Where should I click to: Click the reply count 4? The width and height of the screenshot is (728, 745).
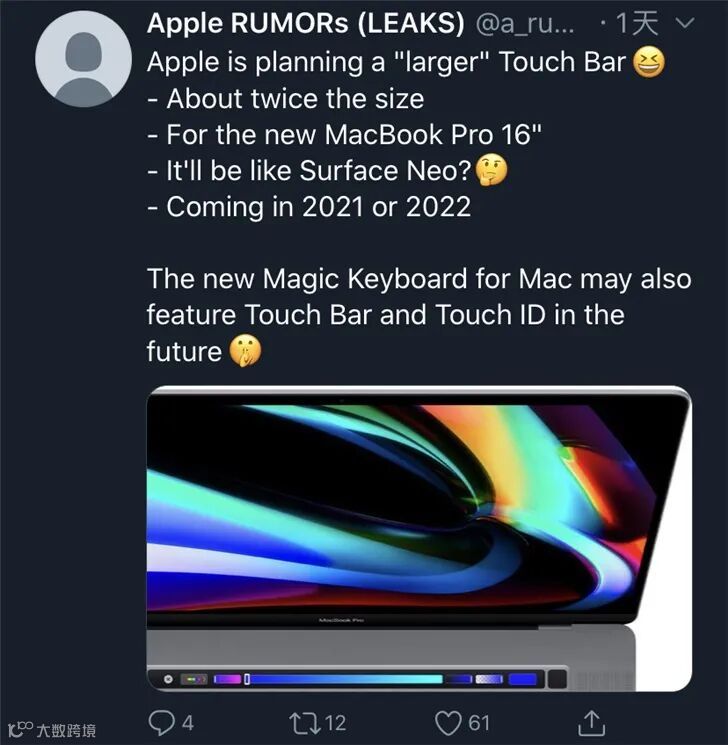tap(188, 723)
